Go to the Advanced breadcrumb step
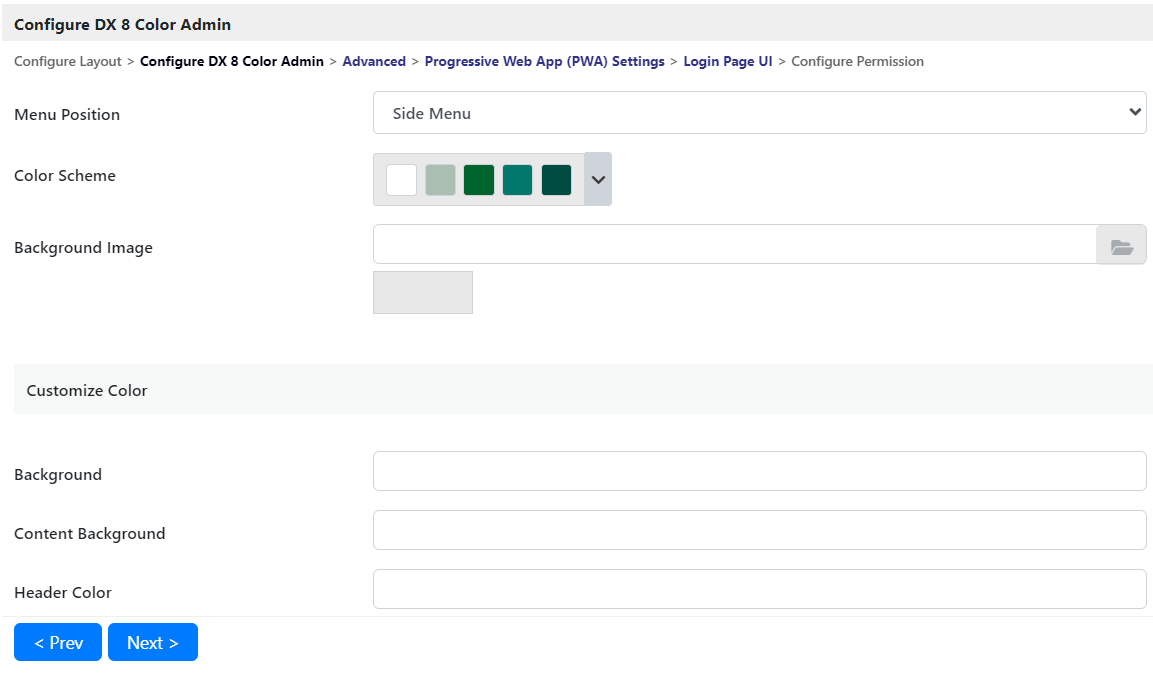This screenshot has height=681, width=1153. click(x=374, y=62)
